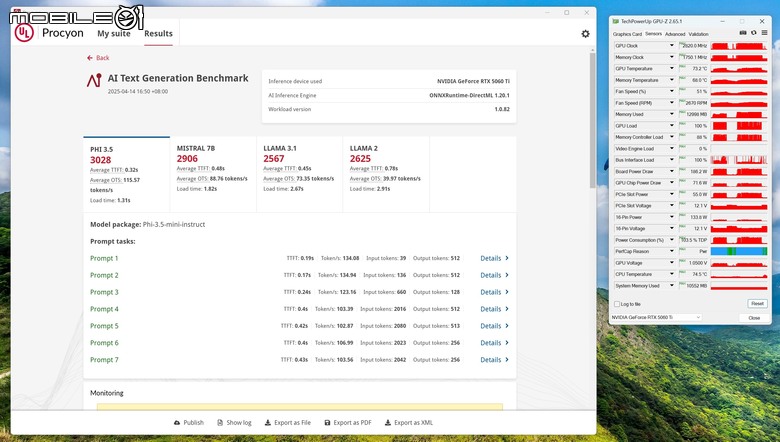Open the My suite tab

click(x=114, y=34)
